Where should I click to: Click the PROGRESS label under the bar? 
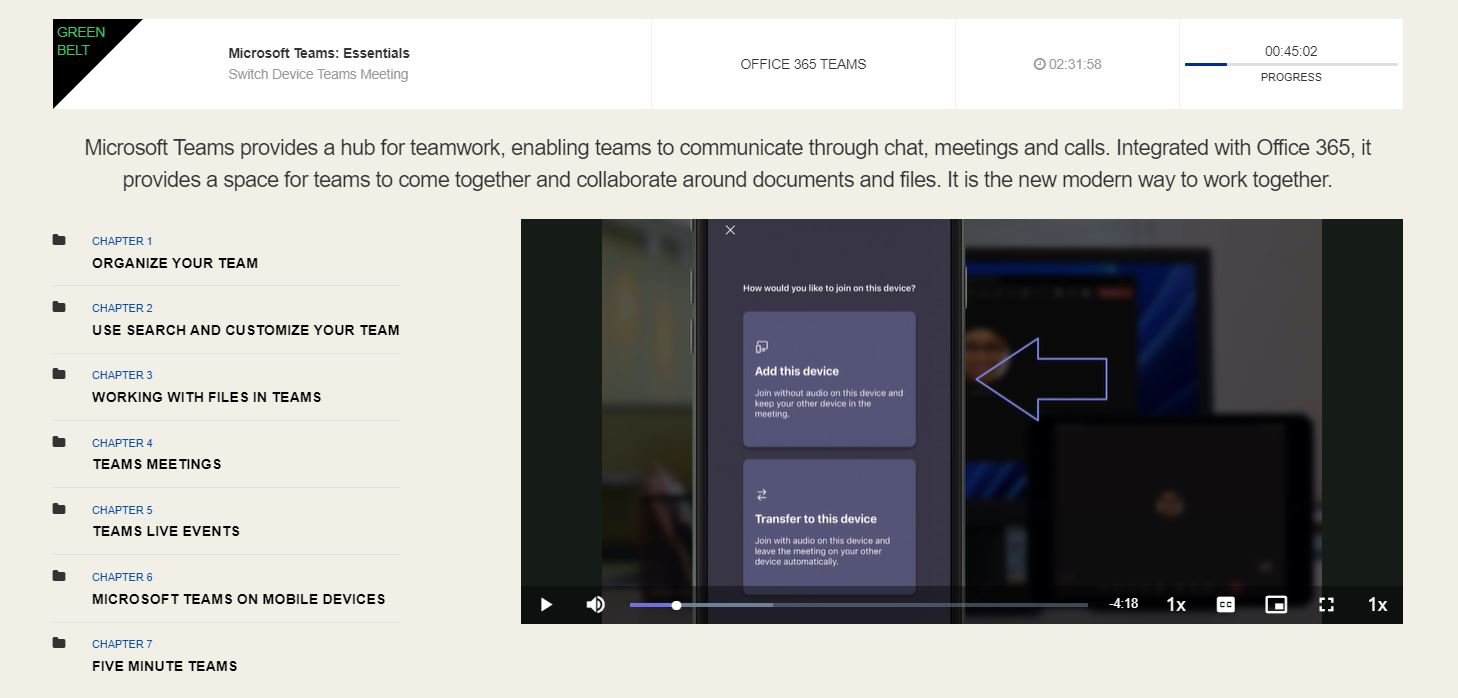tap(1291, 77)
